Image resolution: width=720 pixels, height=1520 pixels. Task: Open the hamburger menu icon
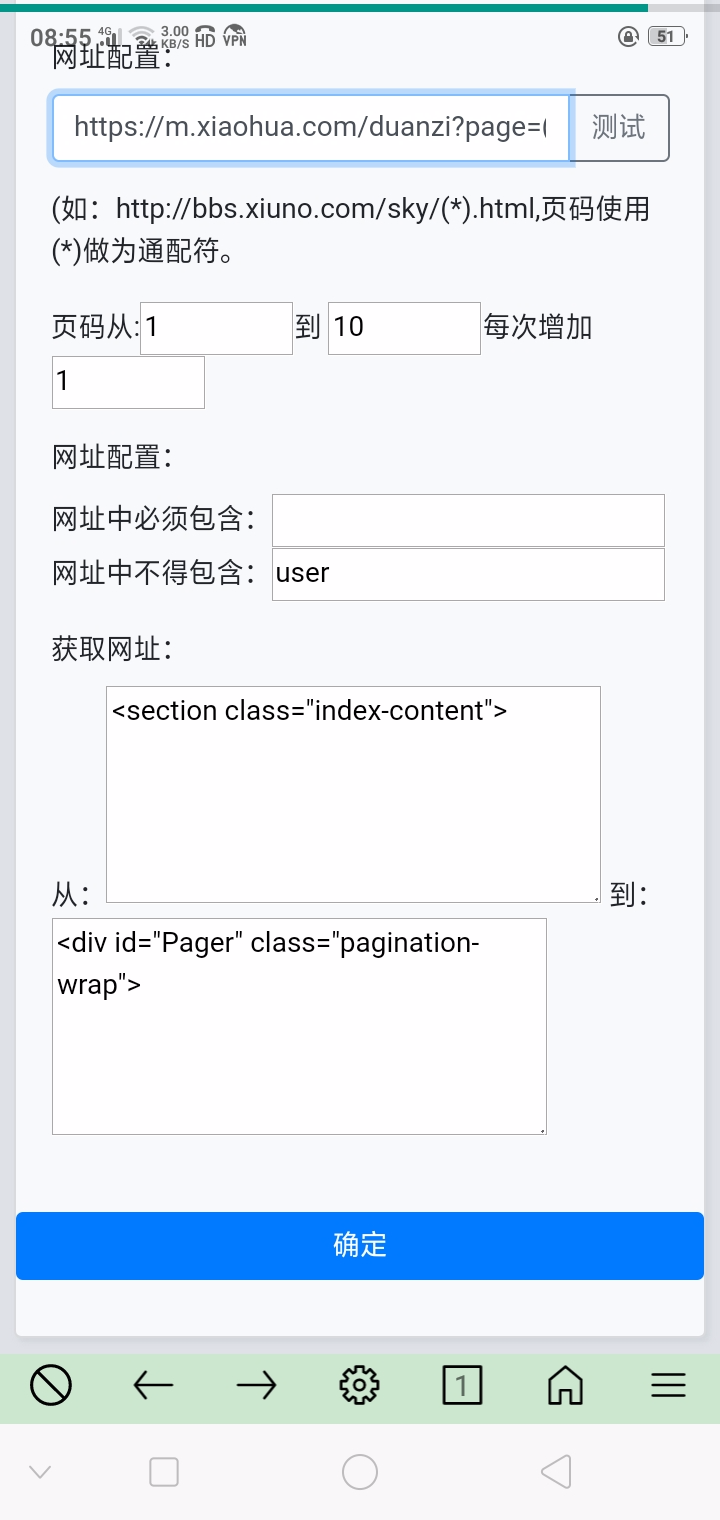point(668,1385)
